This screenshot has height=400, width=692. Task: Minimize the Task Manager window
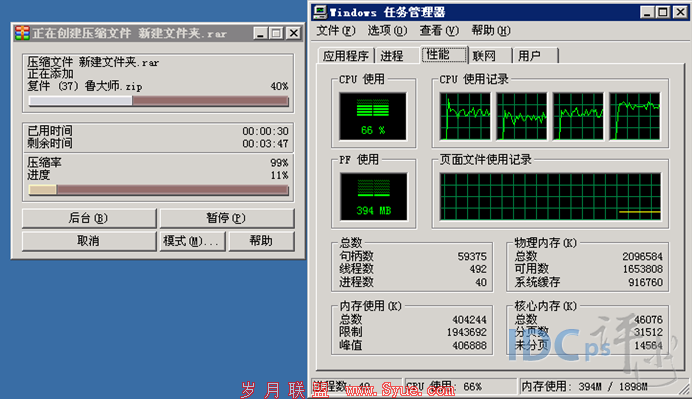click(647, 12)
